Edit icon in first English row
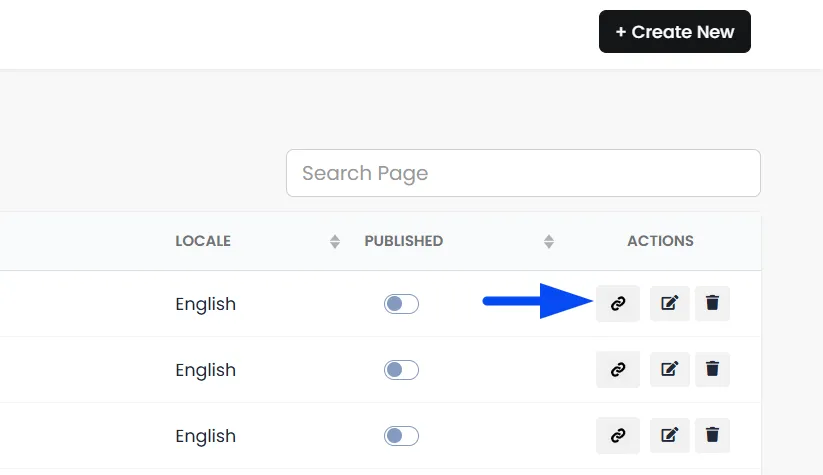Image resolution: width=823 pixels, height=475 pixels. pyautogui.click(x=670, y=303)
